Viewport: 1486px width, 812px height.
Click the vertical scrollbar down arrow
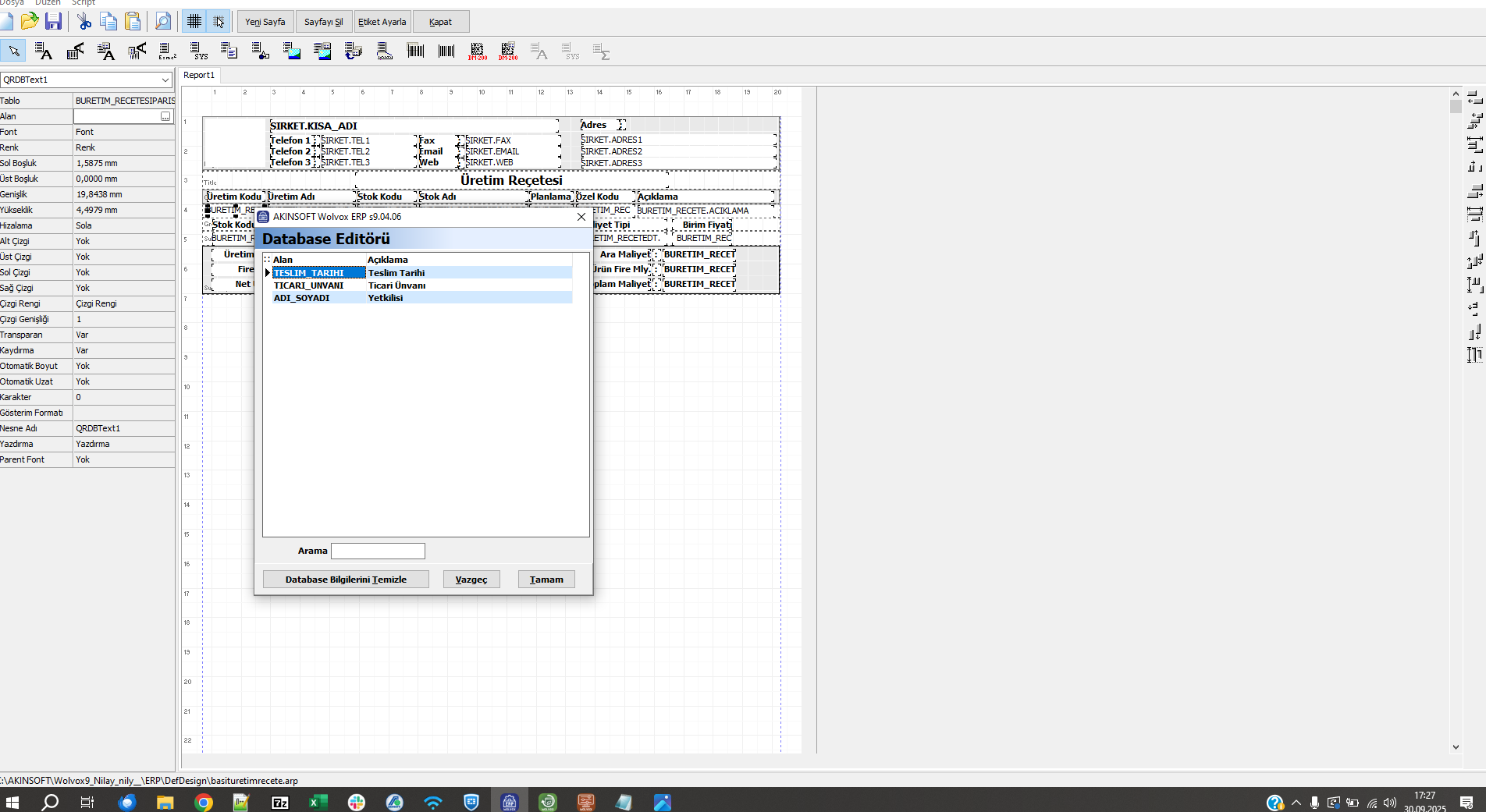1456,746
